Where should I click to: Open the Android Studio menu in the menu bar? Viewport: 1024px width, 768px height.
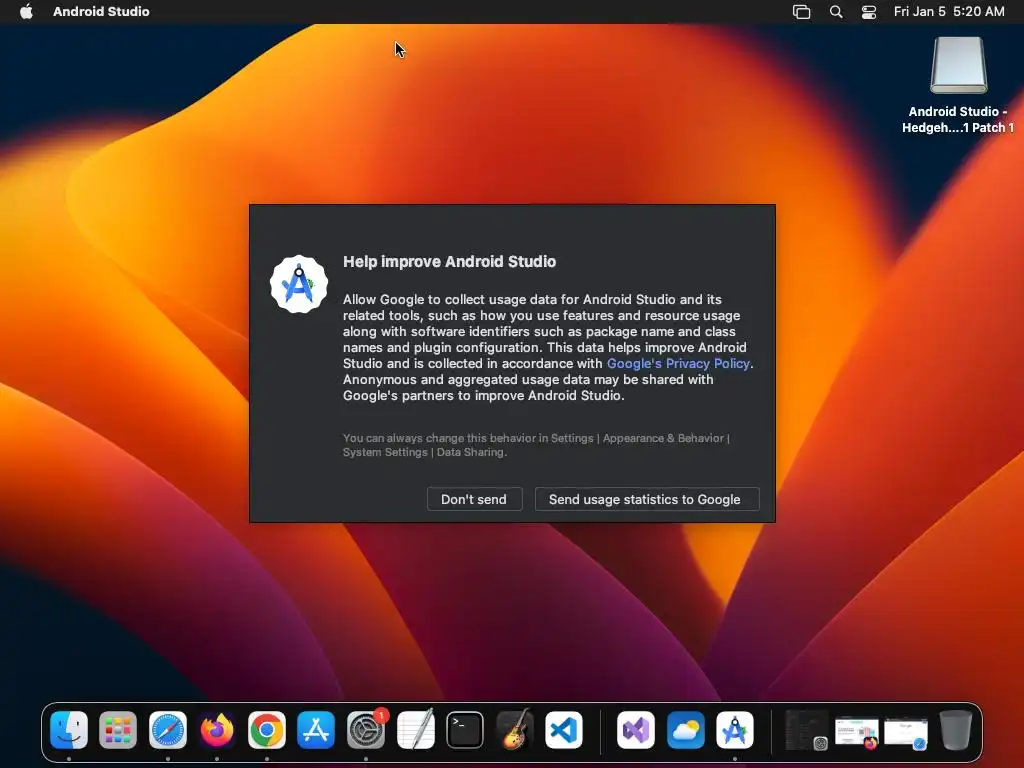pos(101,11)
